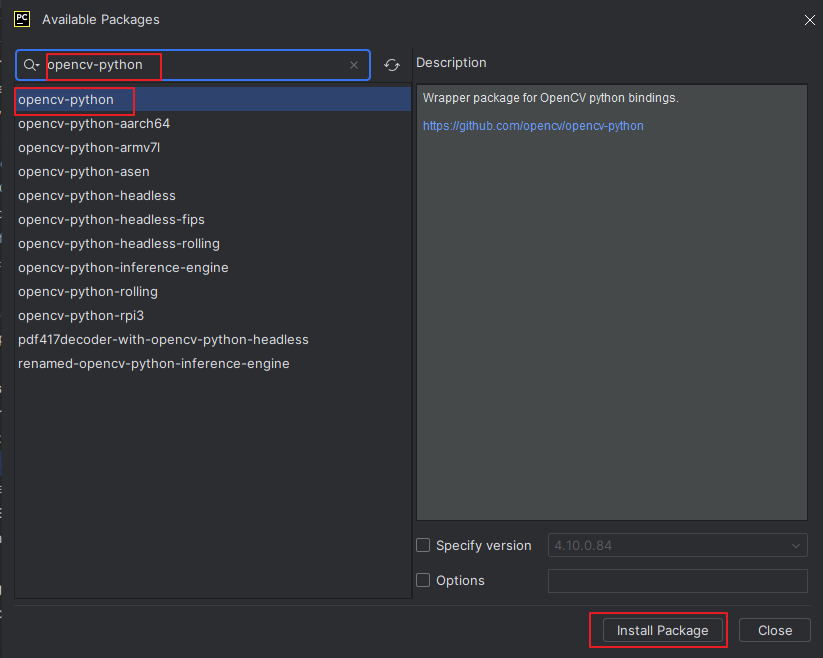Click the Options text input field
Image resolution: width=823 pixels, height=658 pixels.
click(x=677, y=581)
